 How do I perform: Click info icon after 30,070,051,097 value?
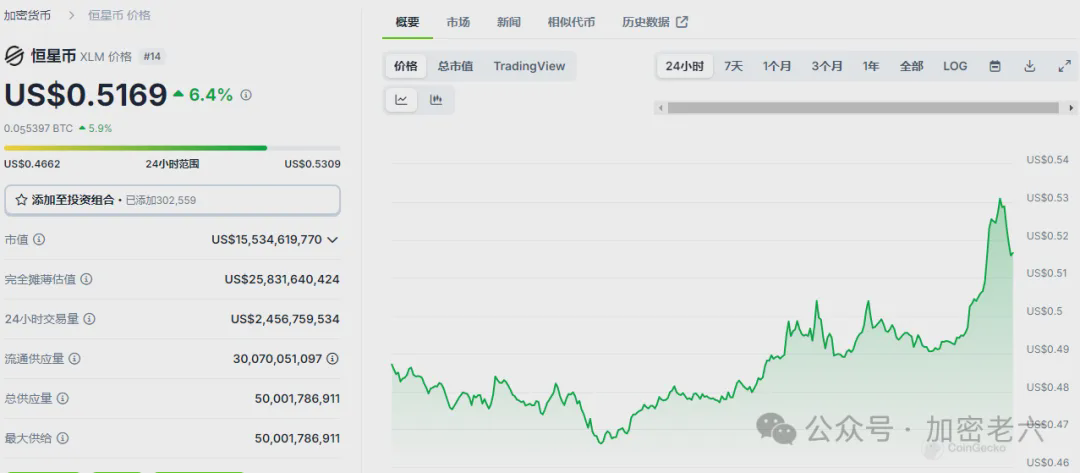(x=333, y=359)
